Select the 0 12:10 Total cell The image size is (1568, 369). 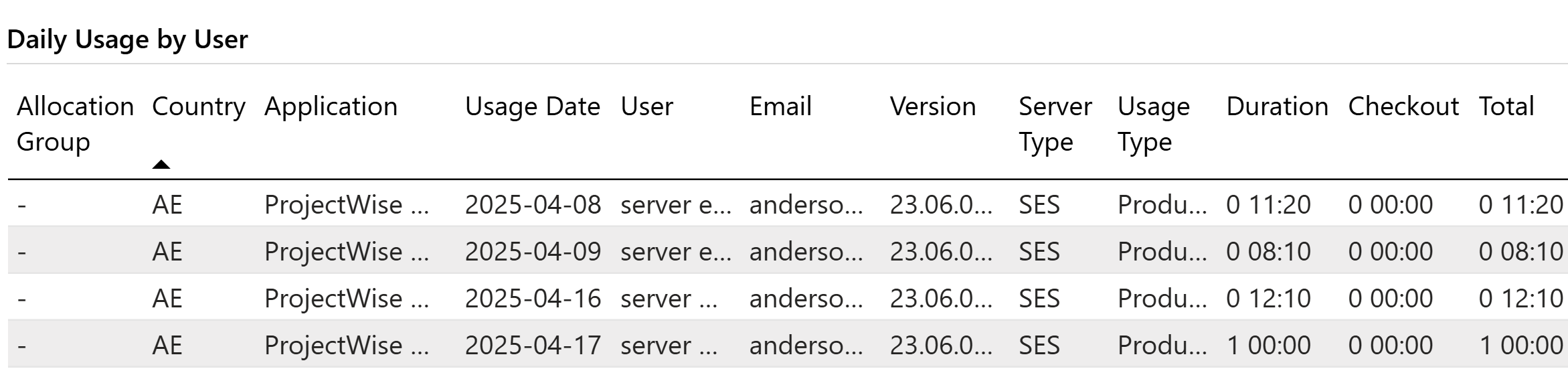pyautogui.click(x=1520, y=299)
